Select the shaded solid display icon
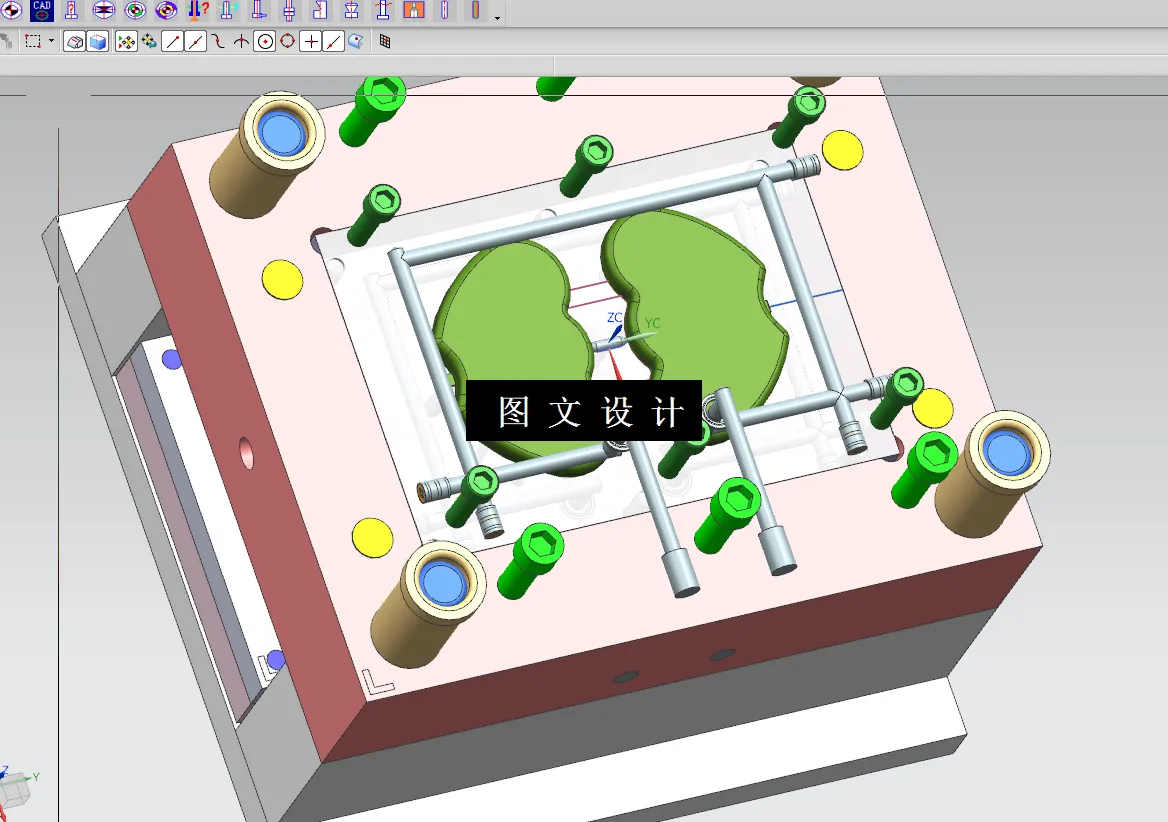1168x822 pixels. (98, 41)
